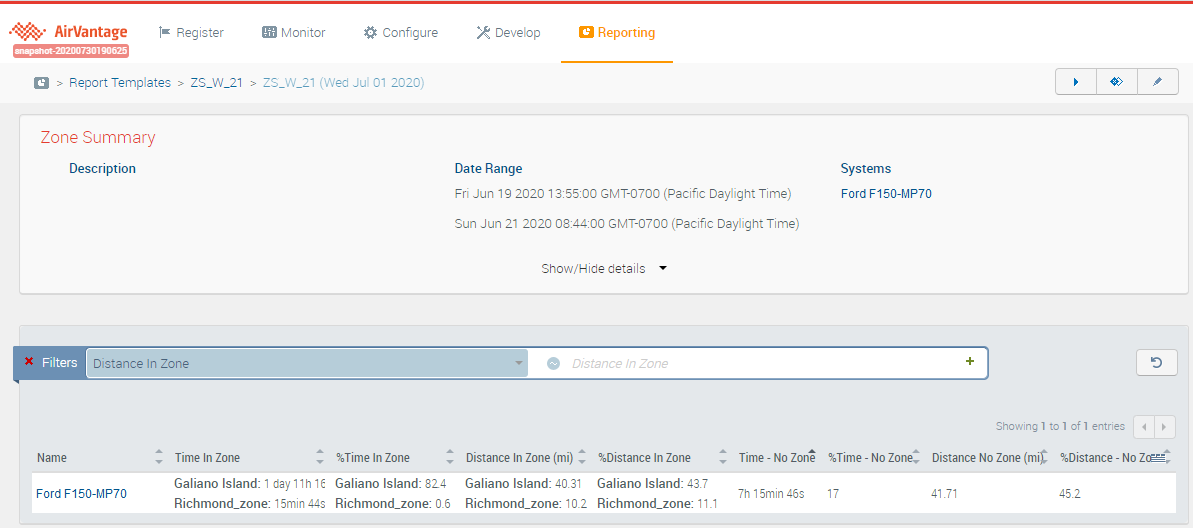Click the diamond-shaped report action icon

click(x=1116, y=82)
